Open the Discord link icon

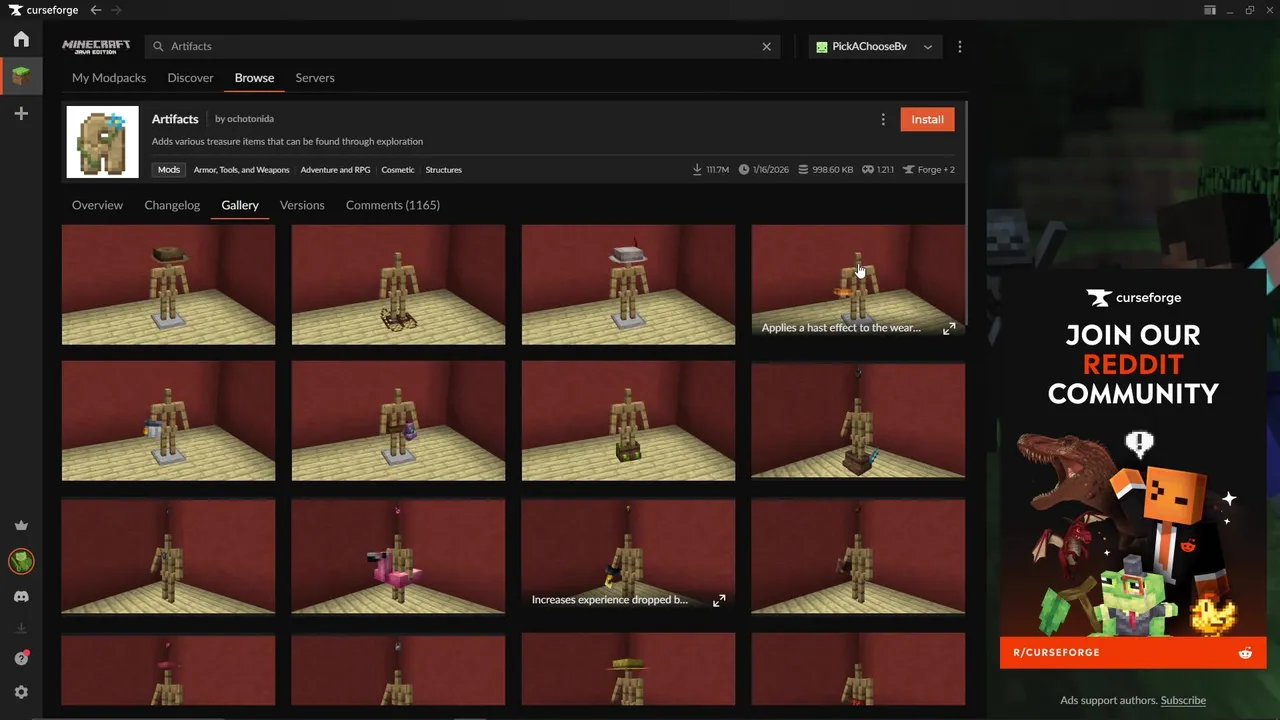click(x=21, y=597)
